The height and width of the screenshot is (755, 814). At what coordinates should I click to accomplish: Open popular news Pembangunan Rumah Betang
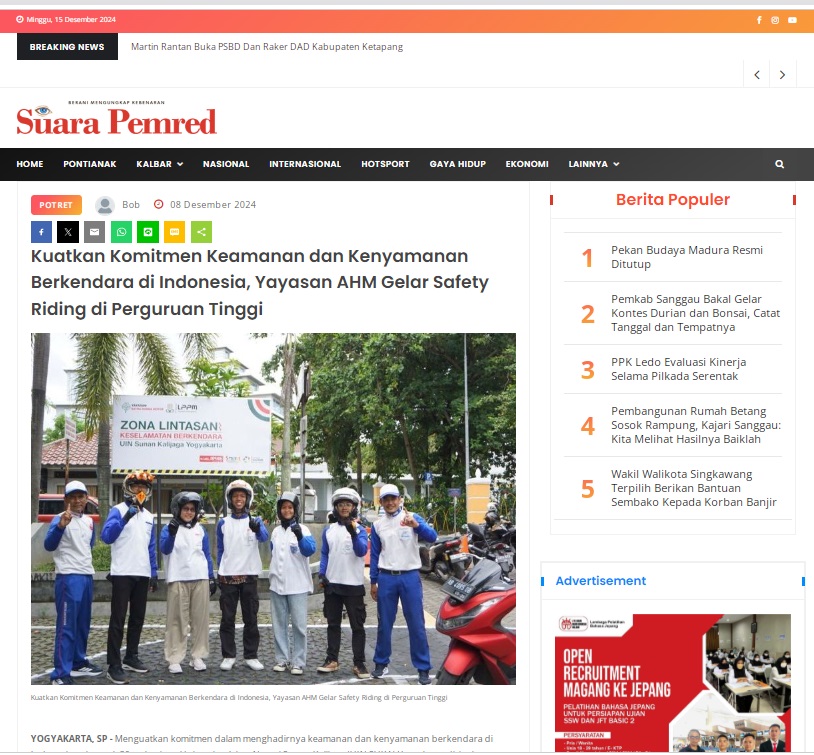click(x=696, y=425)
